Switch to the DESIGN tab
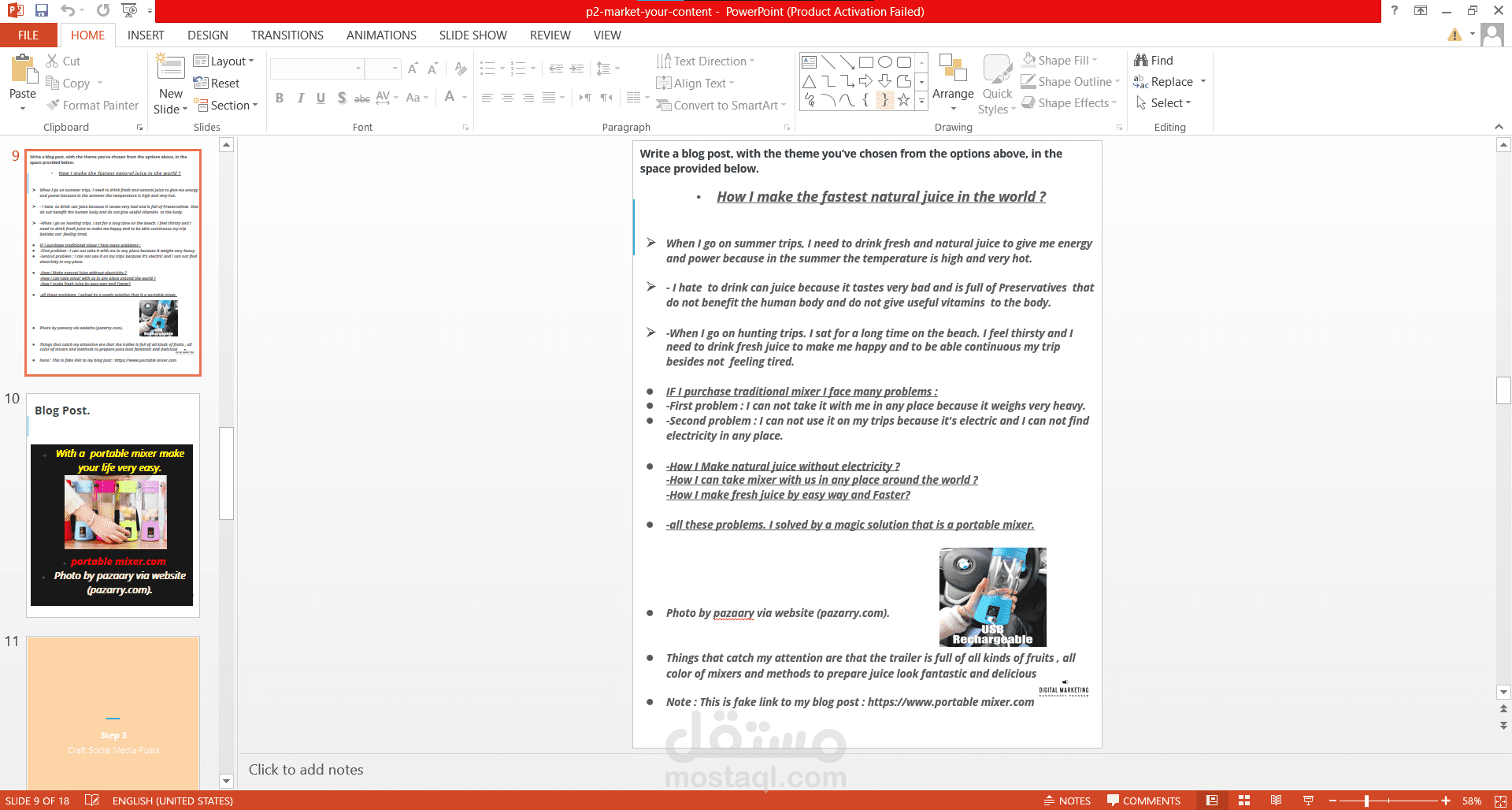The width and height of the screenshot is (1512, 810). 208,35
